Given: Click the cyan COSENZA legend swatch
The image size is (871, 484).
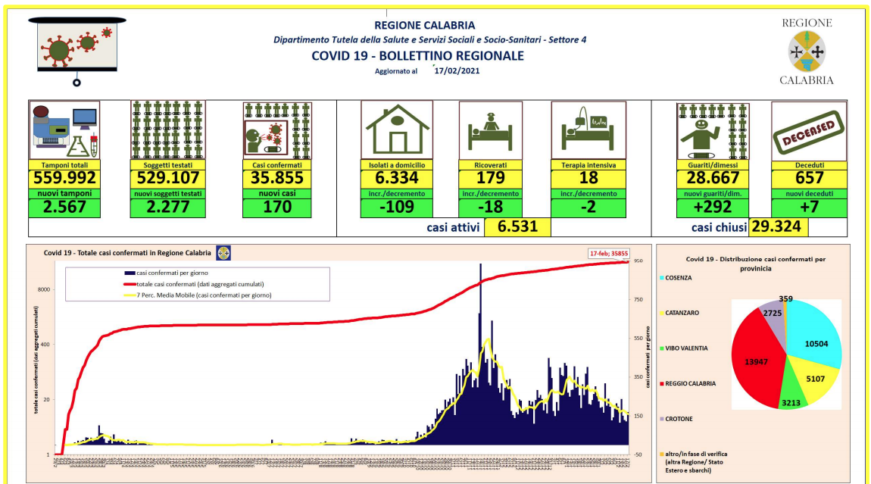Looking at the screenshot, I should pos(663,277).
